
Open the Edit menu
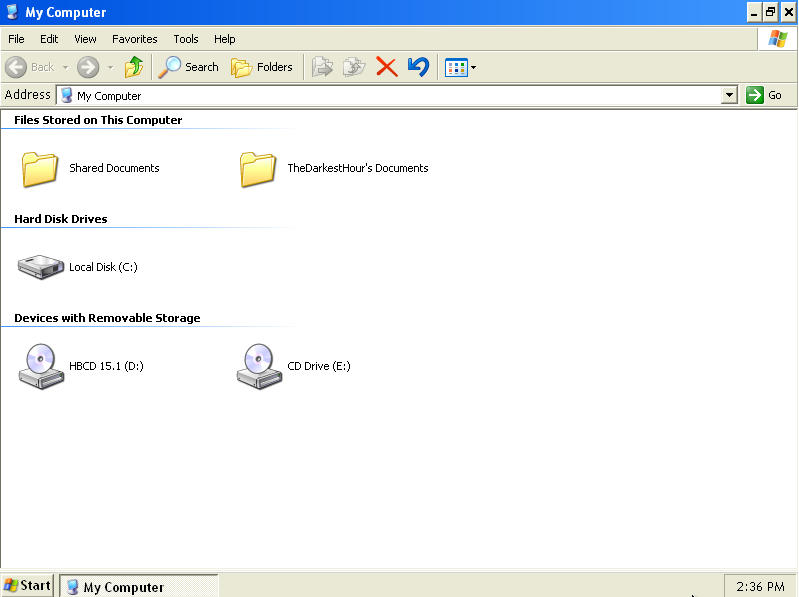point(49,39)
